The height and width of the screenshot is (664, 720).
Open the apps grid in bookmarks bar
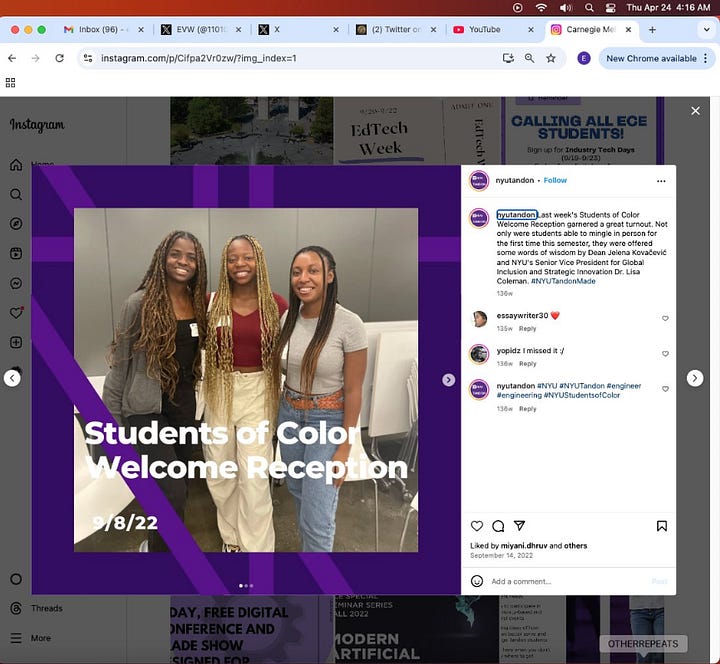(x=11, y=83)
